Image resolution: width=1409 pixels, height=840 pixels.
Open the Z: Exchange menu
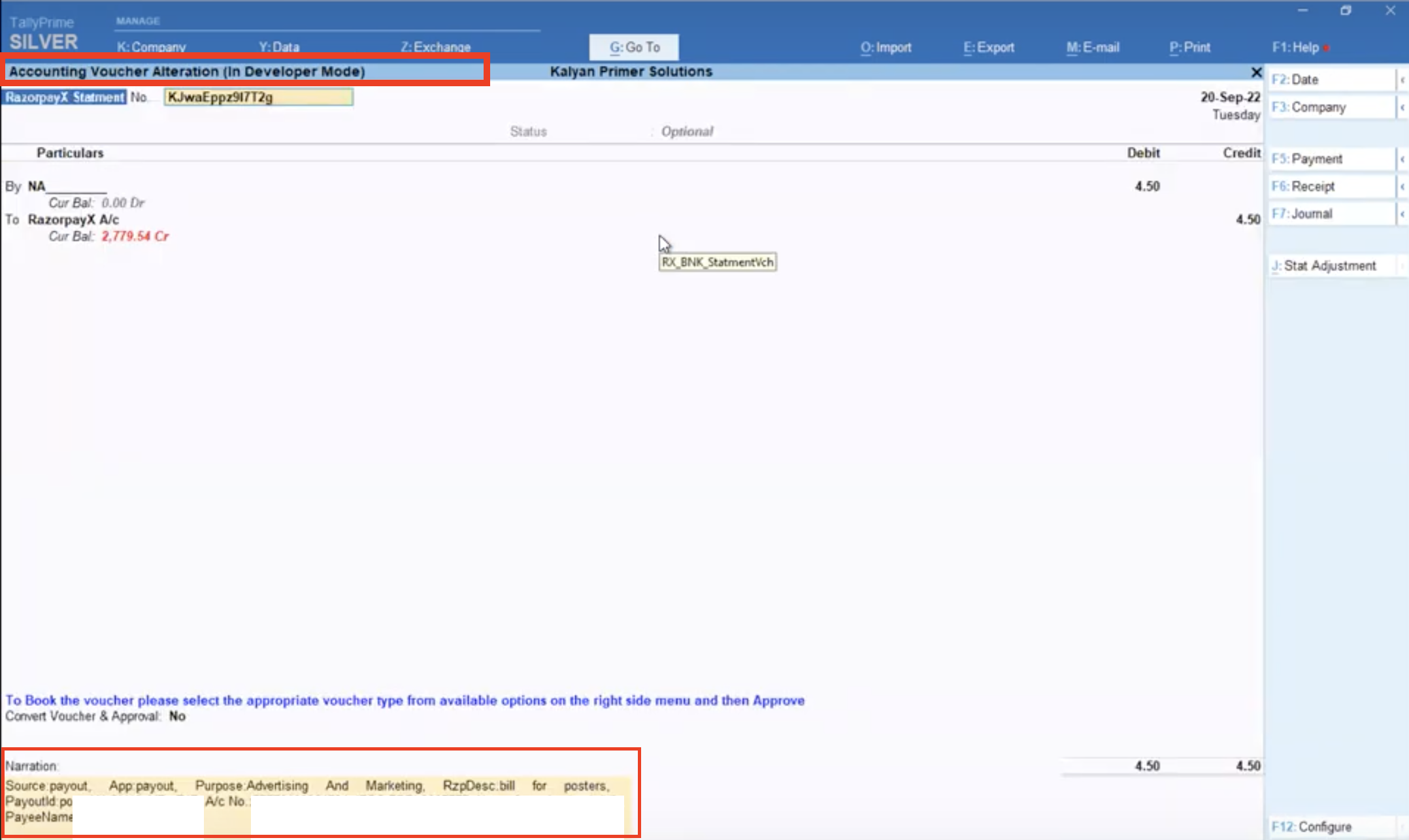[x=435, y=46]
